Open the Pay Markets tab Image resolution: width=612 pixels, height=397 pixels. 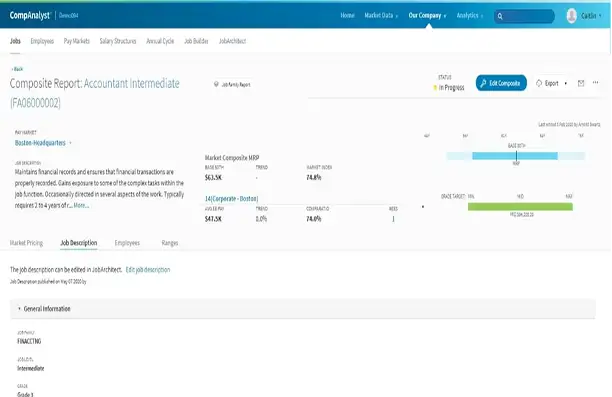76,41
